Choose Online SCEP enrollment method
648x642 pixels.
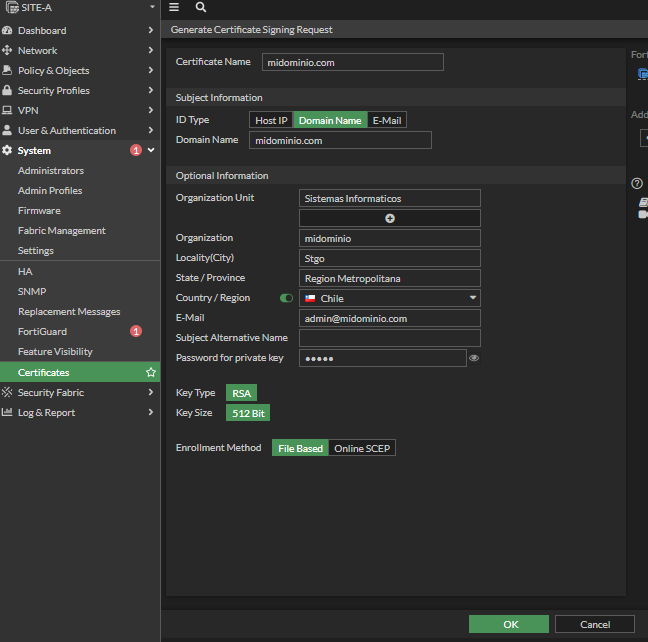(x=363, y=449)
